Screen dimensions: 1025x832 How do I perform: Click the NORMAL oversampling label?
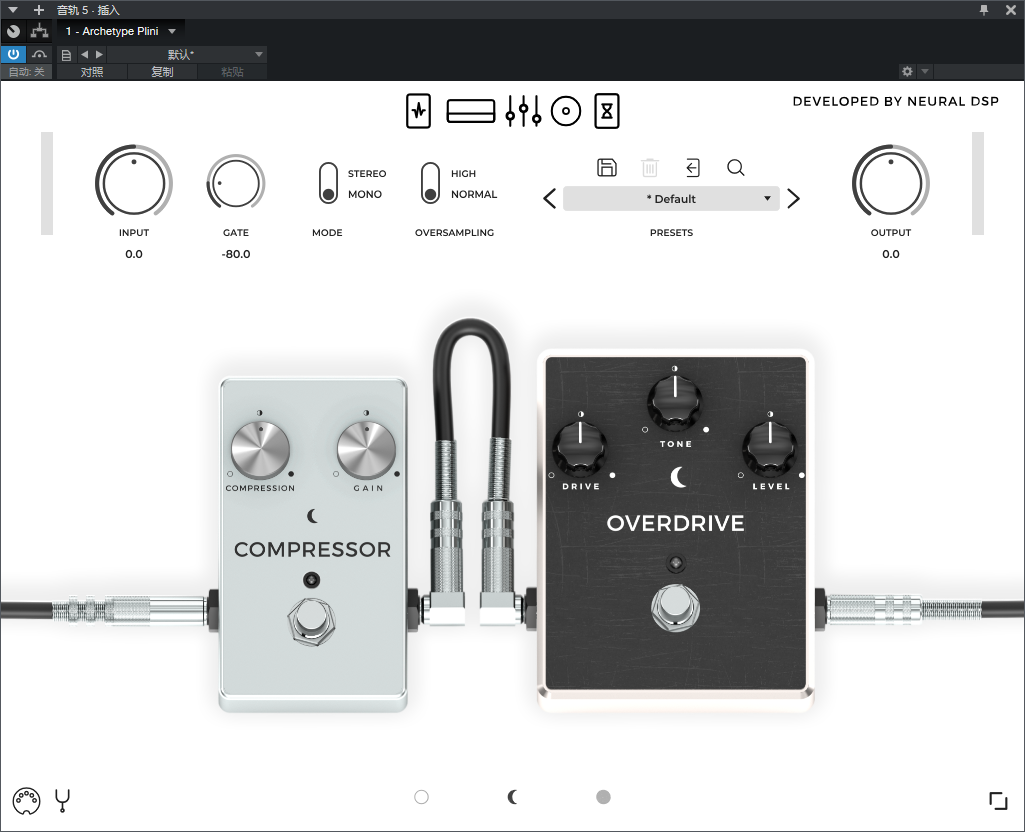[x=474, y=195]
